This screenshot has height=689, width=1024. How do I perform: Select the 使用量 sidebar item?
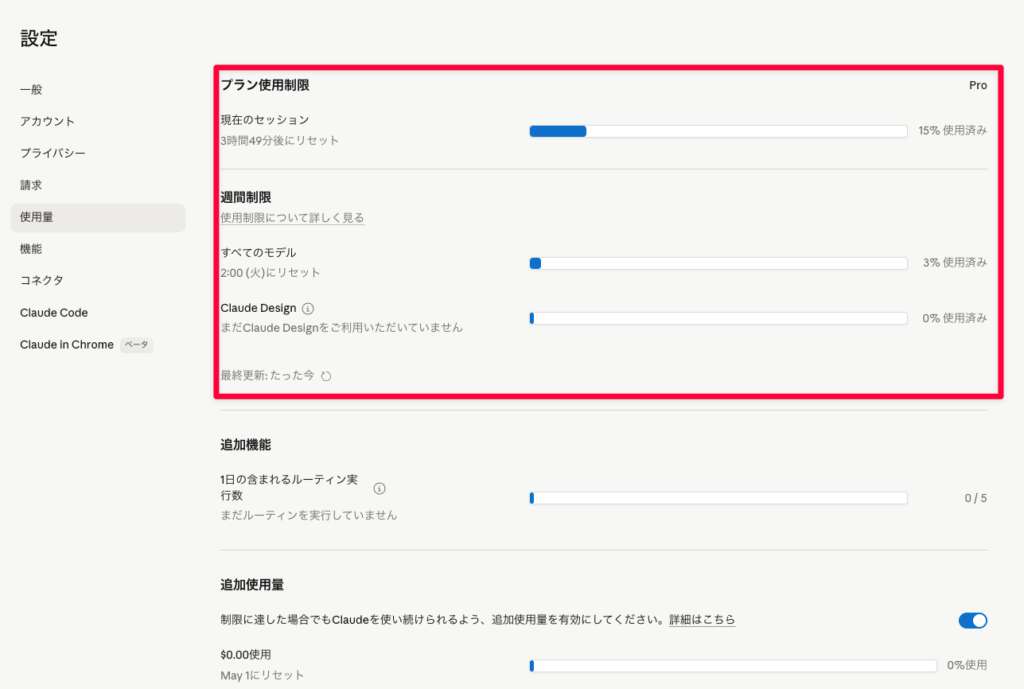pyautogui.click(x=98, y=217)
